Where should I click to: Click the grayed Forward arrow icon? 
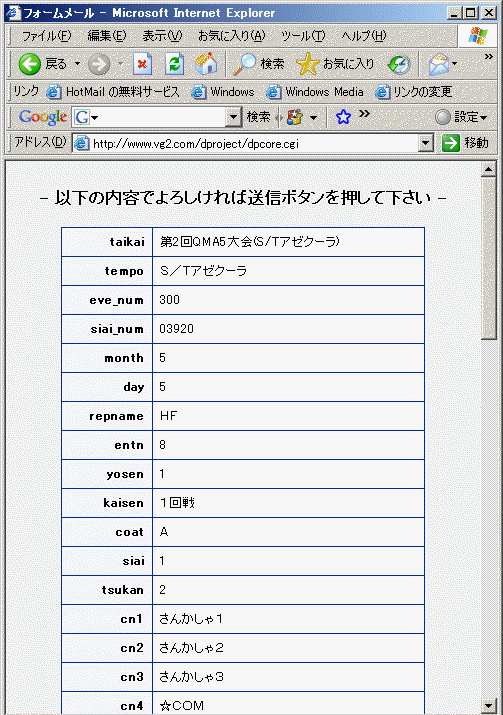click(x=99, y=64)
